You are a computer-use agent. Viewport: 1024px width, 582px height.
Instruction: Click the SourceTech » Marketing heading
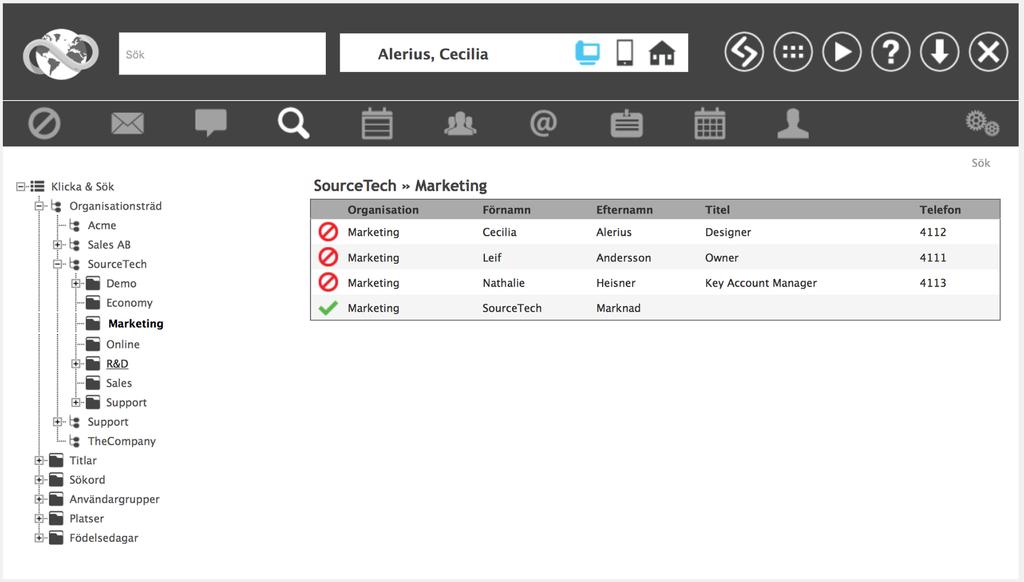[x=400, y=186]
